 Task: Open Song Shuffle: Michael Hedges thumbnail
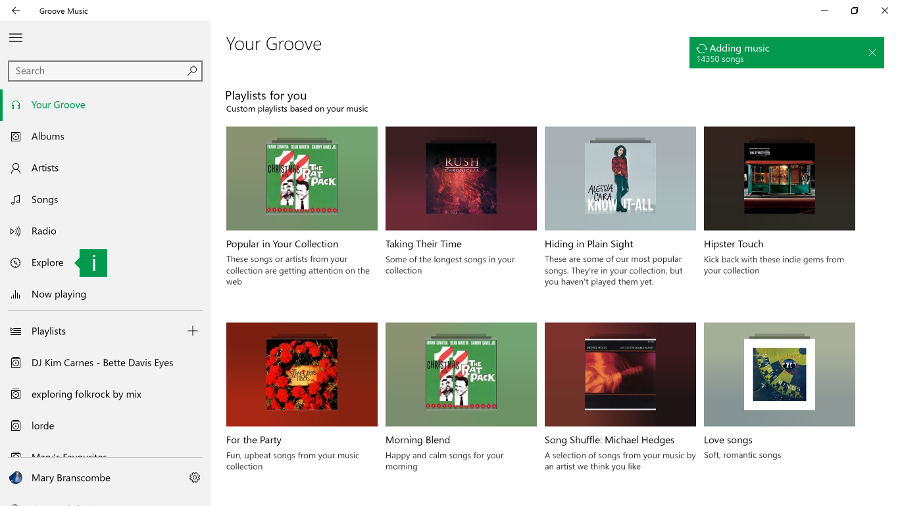(620, 374)
